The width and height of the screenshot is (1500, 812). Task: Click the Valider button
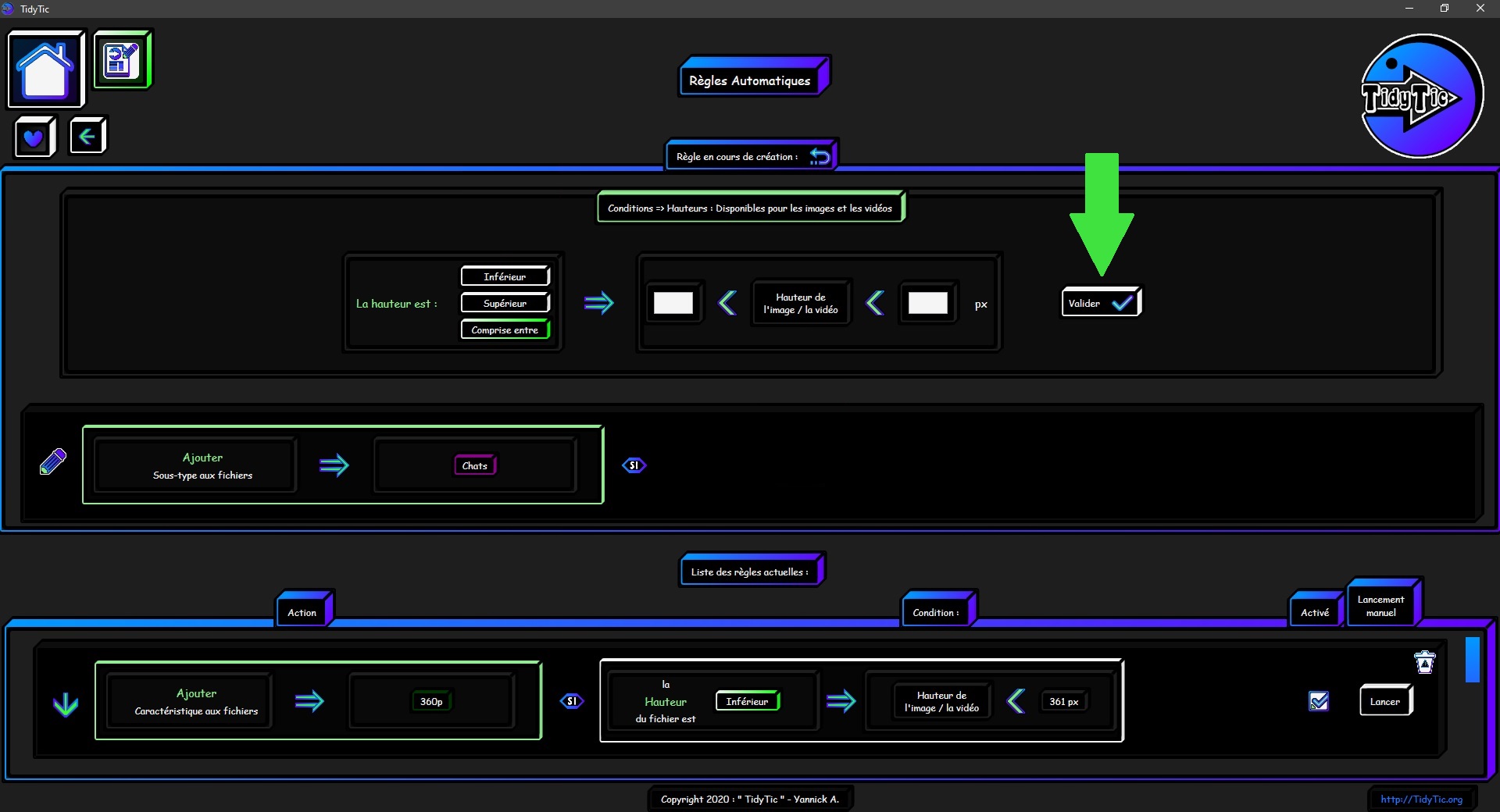(1100, 303)
